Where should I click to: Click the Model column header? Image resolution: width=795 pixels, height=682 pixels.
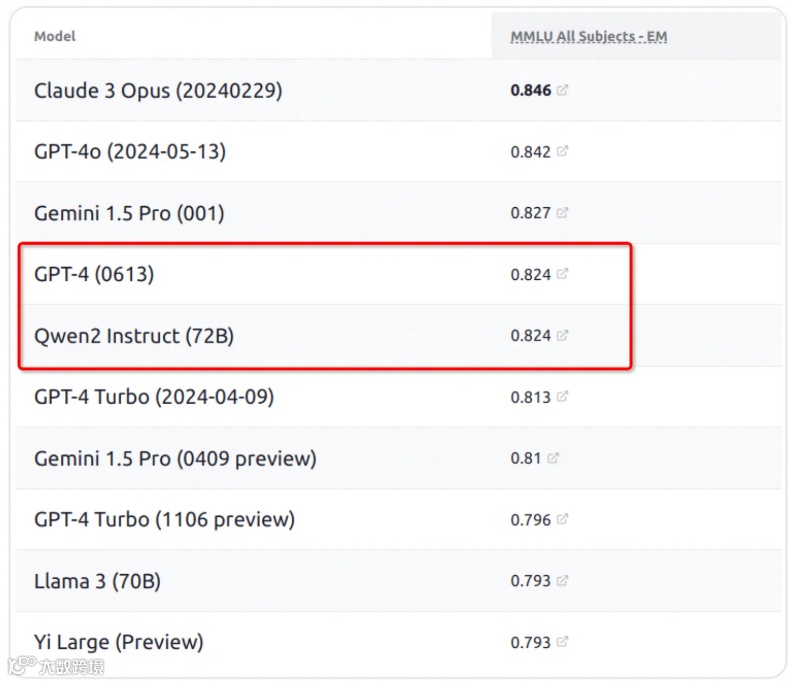55,36
